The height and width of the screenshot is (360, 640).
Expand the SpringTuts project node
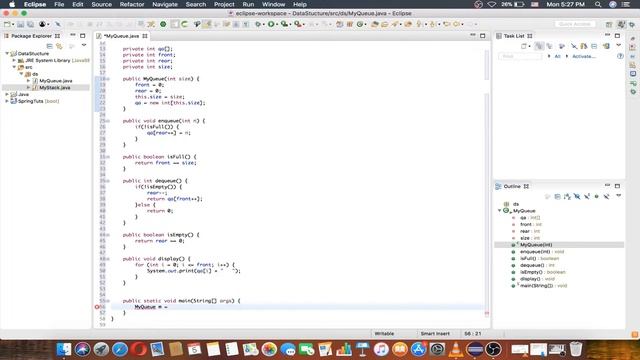7,101
